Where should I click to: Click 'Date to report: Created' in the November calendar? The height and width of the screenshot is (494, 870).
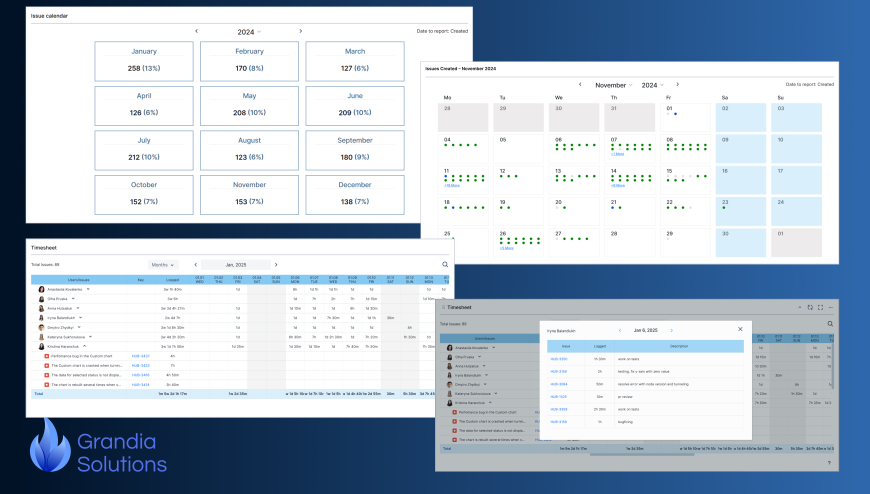pyautogui.click(x=810, y=84)
